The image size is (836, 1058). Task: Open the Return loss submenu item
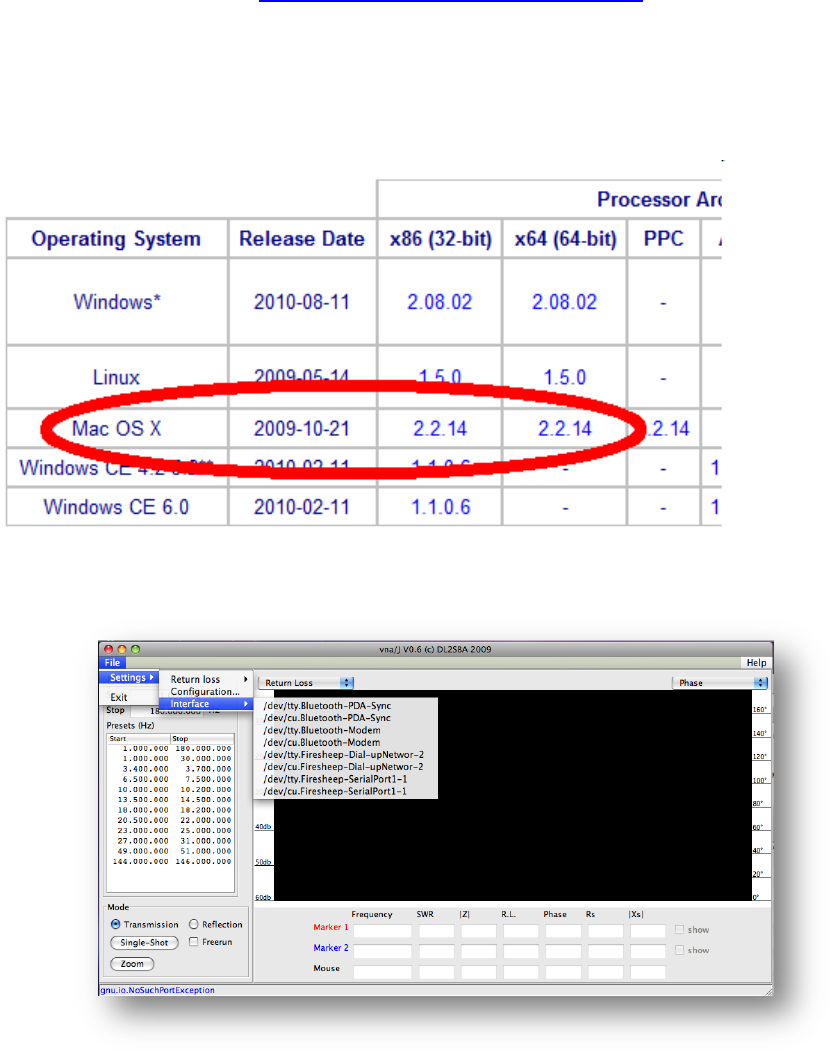point(206,679)
